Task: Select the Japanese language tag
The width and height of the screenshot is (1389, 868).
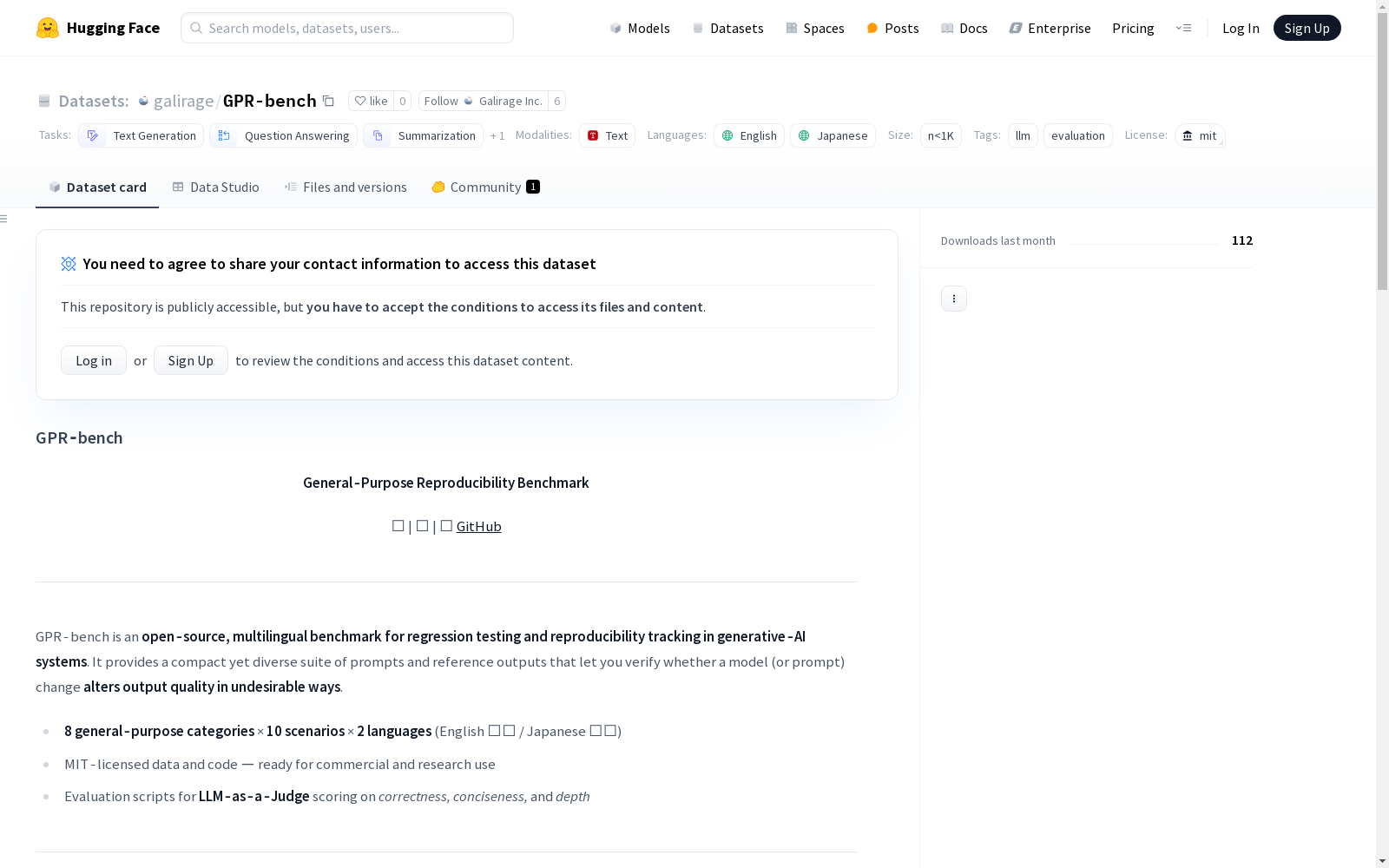Action: click(833, 135)
